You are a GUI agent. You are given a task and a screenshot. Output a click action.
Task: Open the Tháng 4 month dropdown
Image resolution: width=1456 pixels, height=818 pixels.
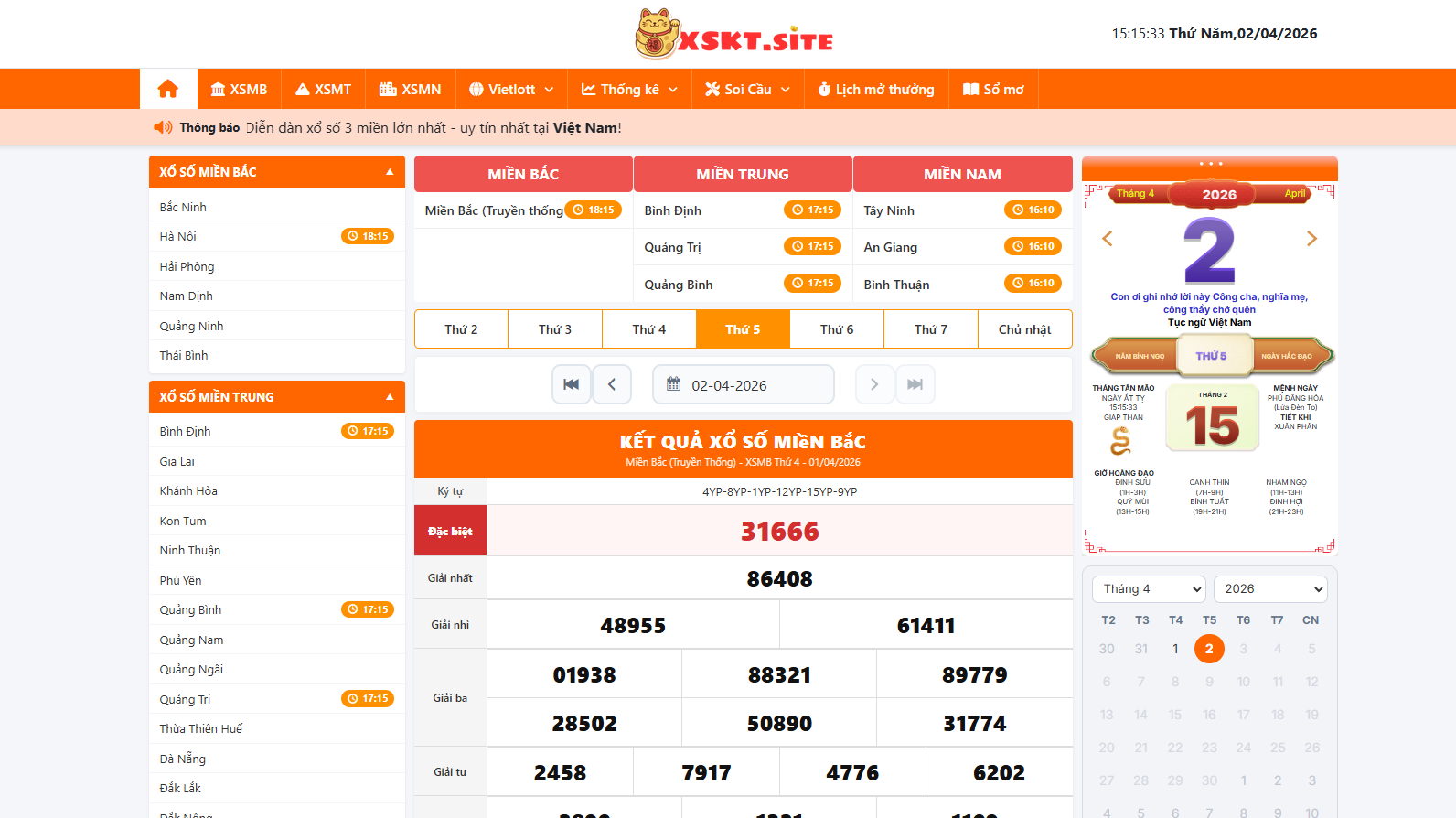(x=1149, y=589)
